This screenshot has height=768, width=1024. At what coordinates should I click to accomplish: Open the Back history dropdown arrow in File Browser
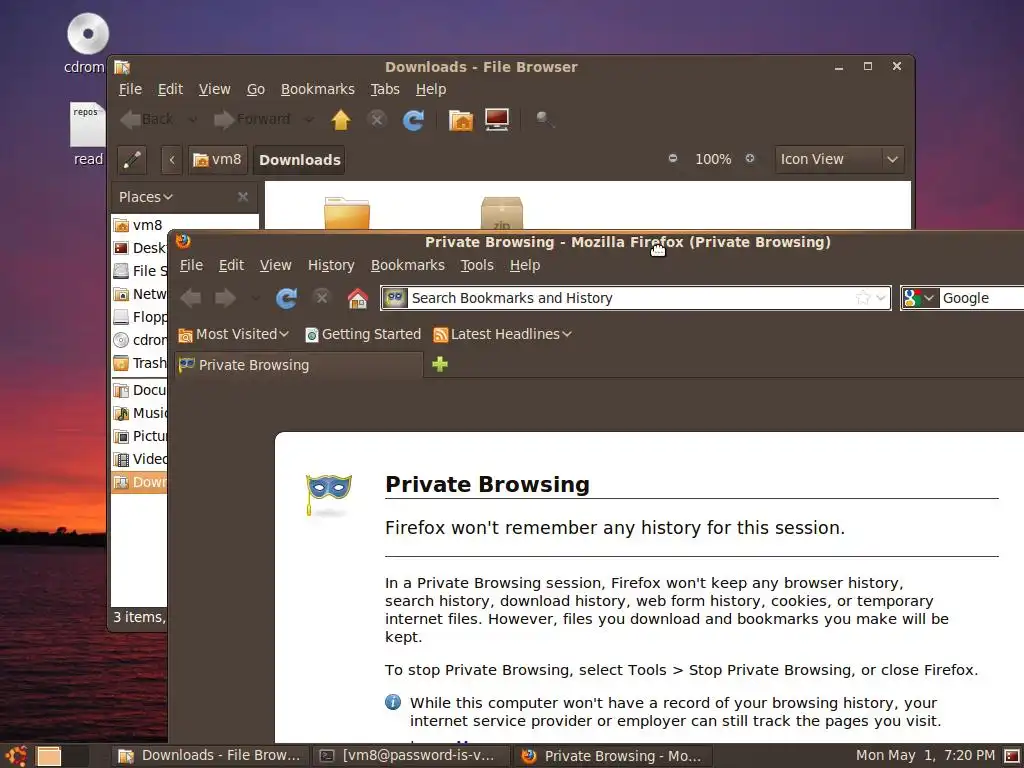192,120
